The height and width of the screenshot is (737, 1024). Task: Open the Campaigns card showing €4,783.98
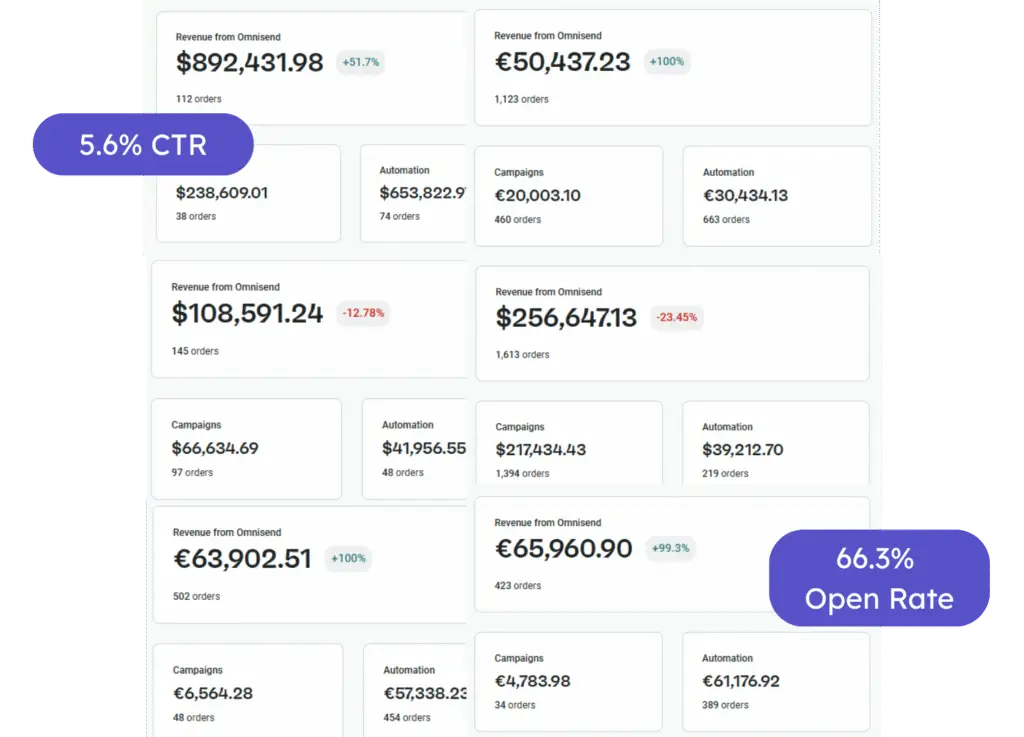click(568, 682)
